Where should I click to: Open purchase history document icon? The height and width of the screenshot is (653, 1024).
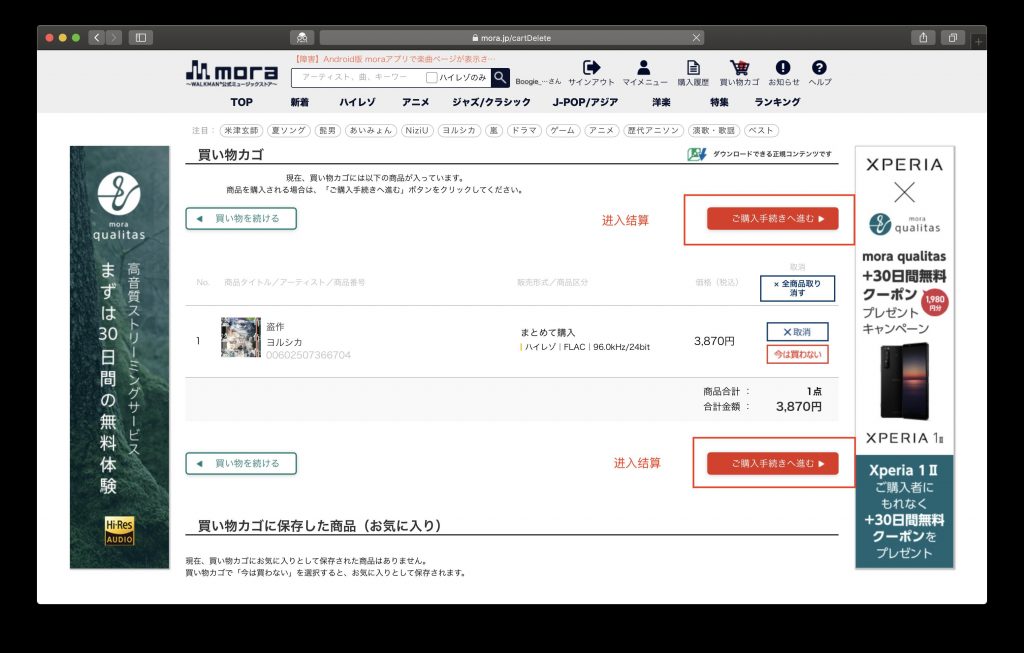click(693, 67)
